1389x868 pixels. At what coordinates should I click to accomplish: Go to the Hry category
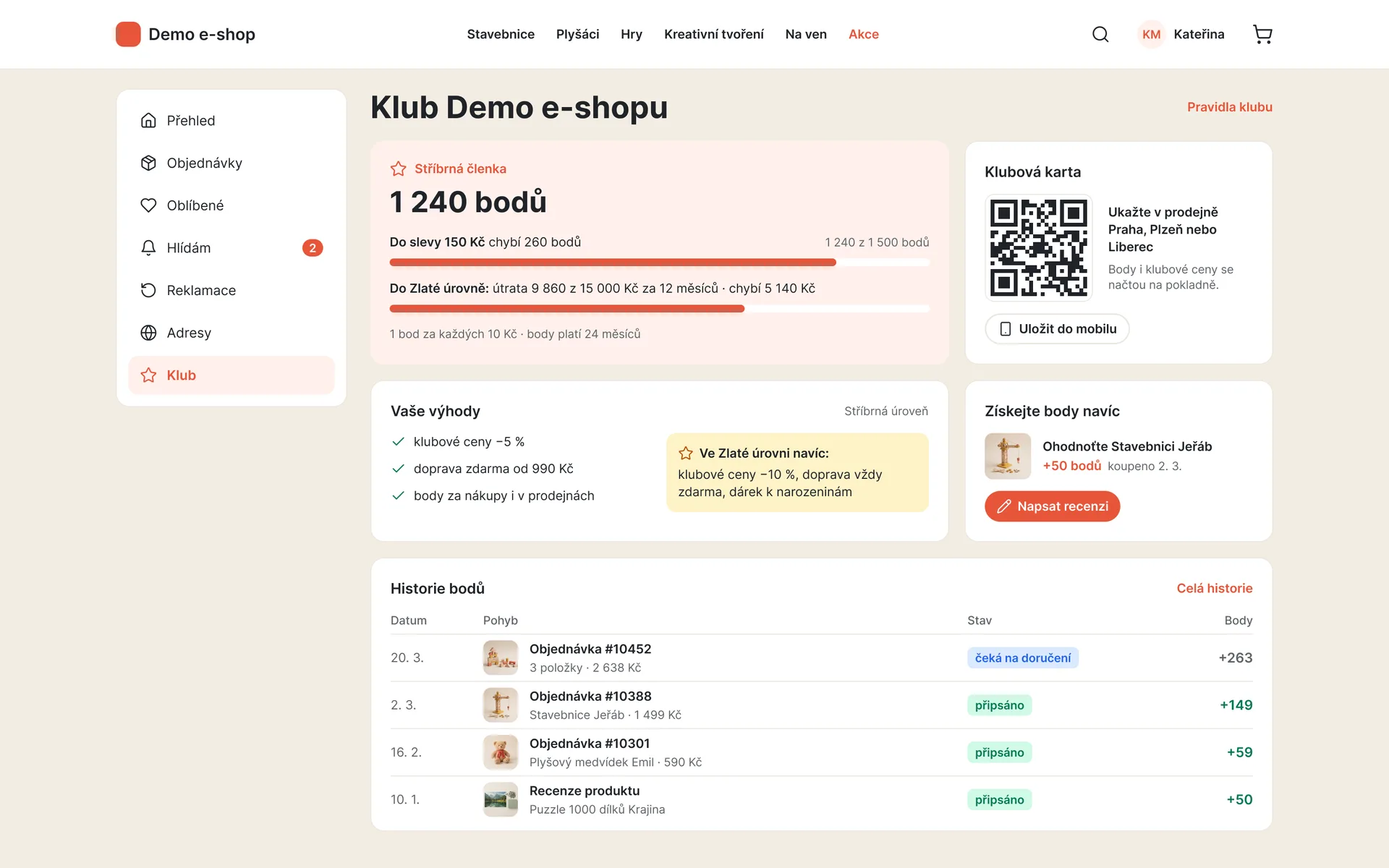coord(632,34)
